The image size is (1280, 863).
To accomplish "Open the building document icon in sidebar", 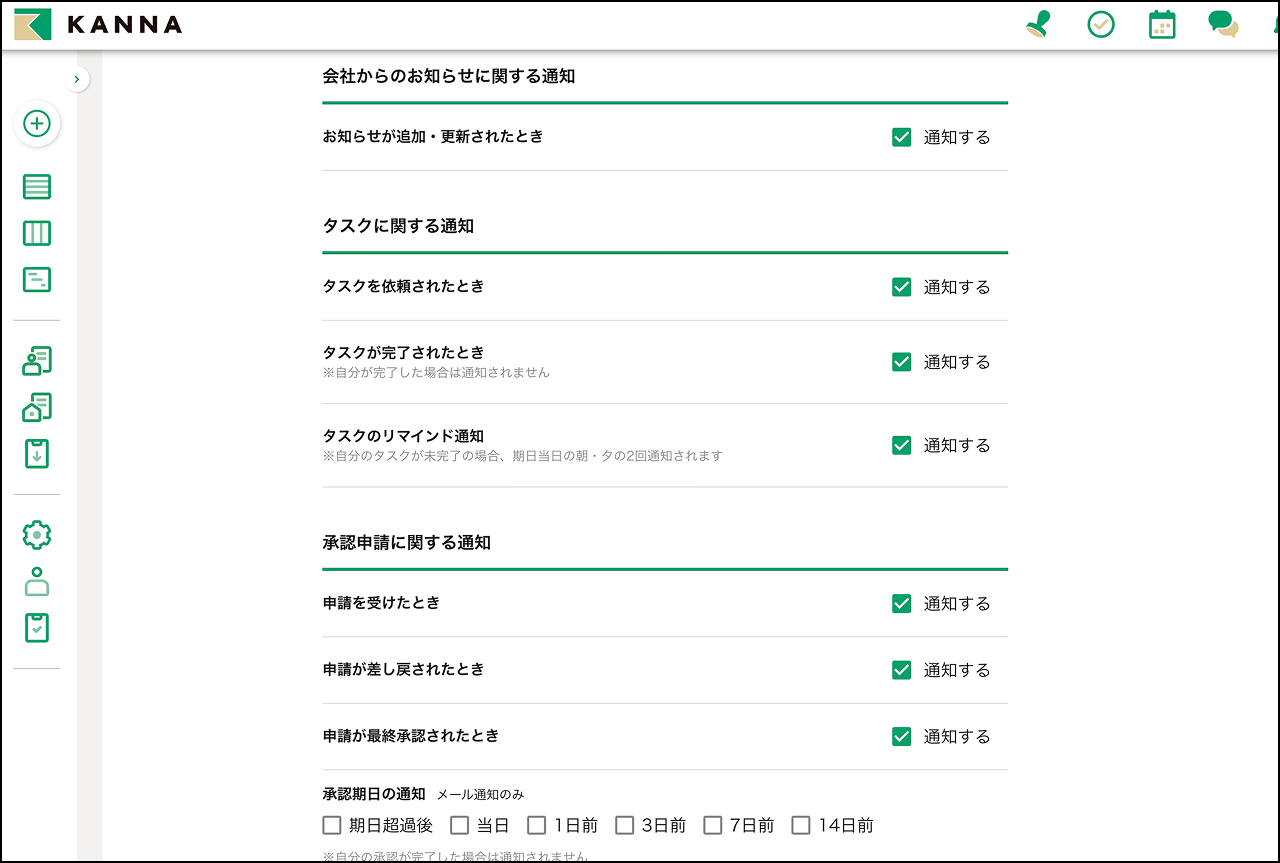I will (37, 408).
